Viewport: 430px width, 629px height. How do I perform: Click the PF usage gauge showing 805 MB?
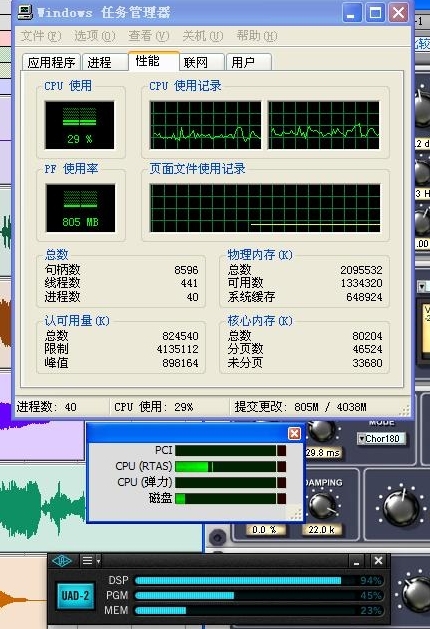[80, 208]
